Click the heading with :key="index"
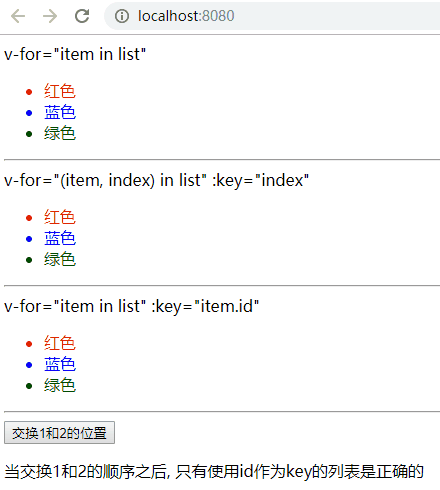 (156, 180)
